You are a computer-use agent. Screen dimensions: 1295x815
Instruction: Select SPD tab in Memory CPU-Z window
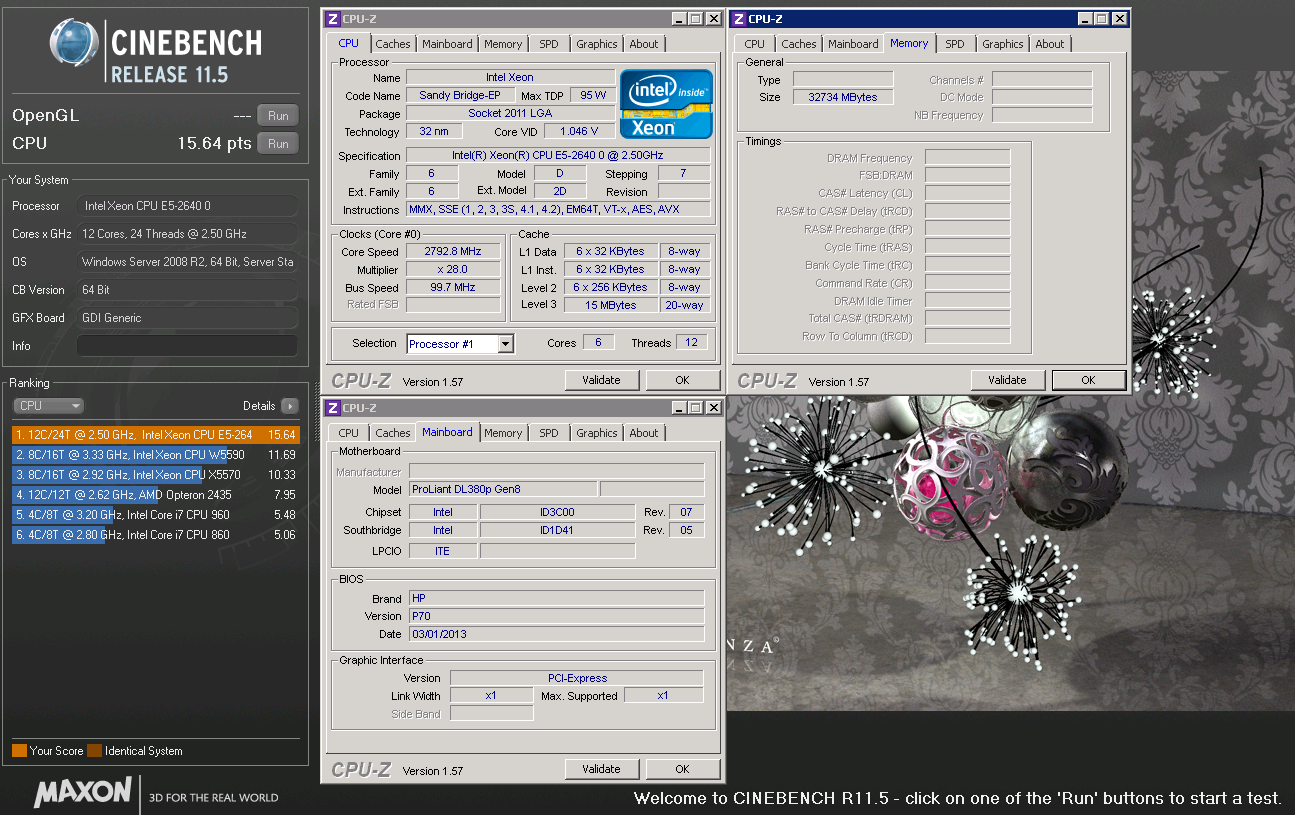point(955,44)
